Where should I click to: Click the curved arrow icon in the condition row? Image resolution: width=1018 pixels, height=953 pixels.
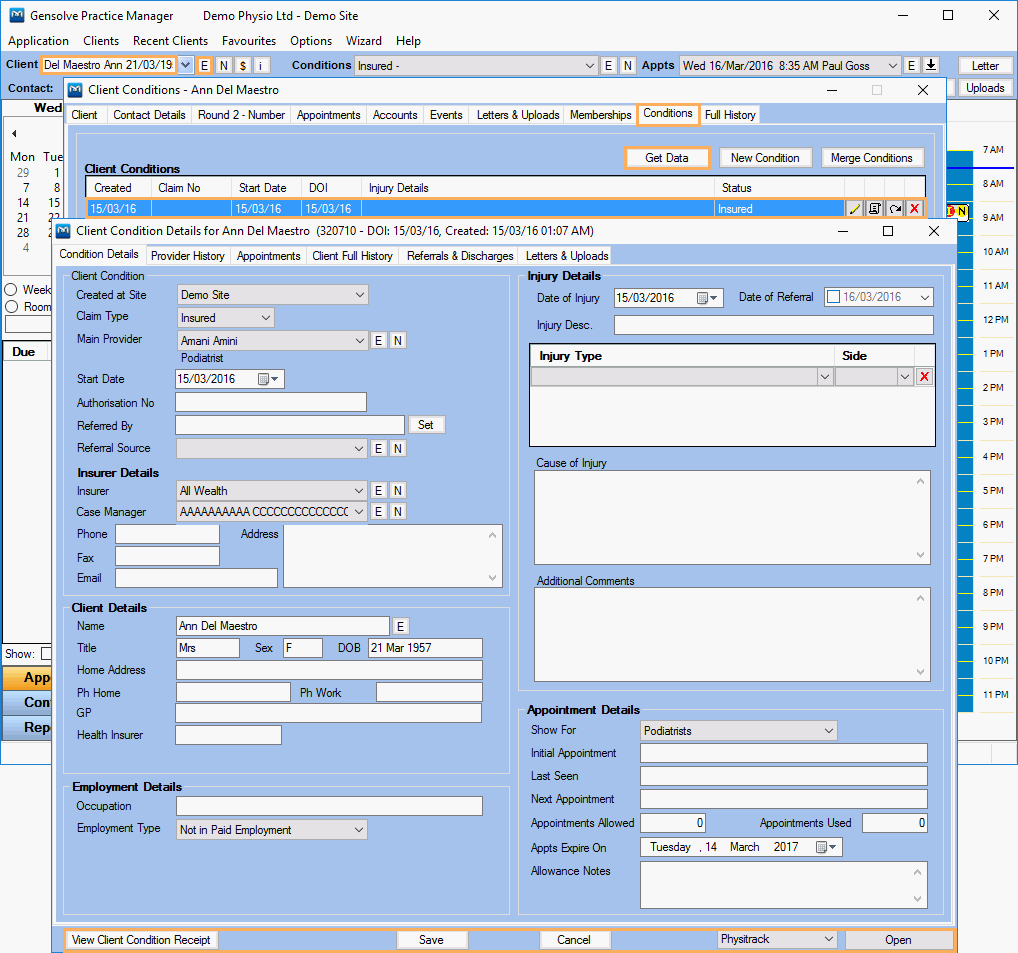(894, 209)
